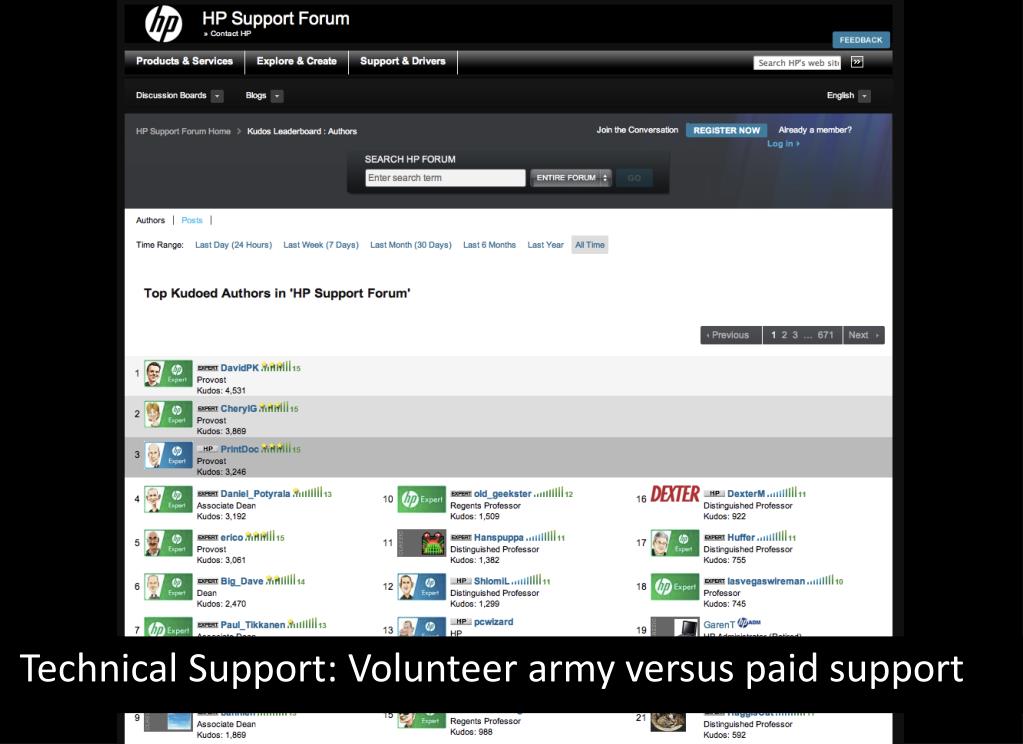Click the Next page button
This screenshot has width=1023, height=744.
point(863,335)
